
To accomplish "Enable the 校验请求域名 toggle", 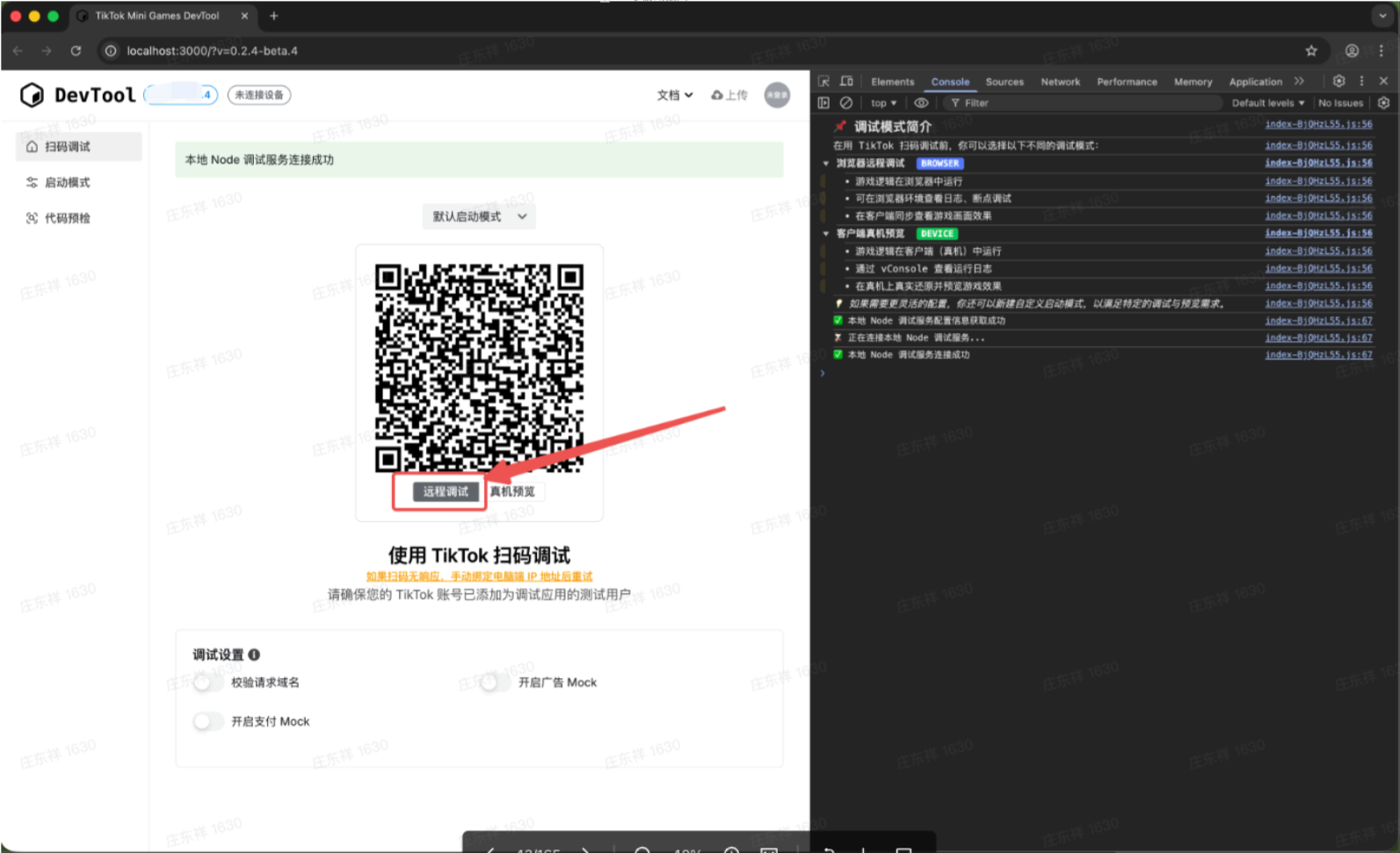I will pyautogui.click(x=207, y=683).
